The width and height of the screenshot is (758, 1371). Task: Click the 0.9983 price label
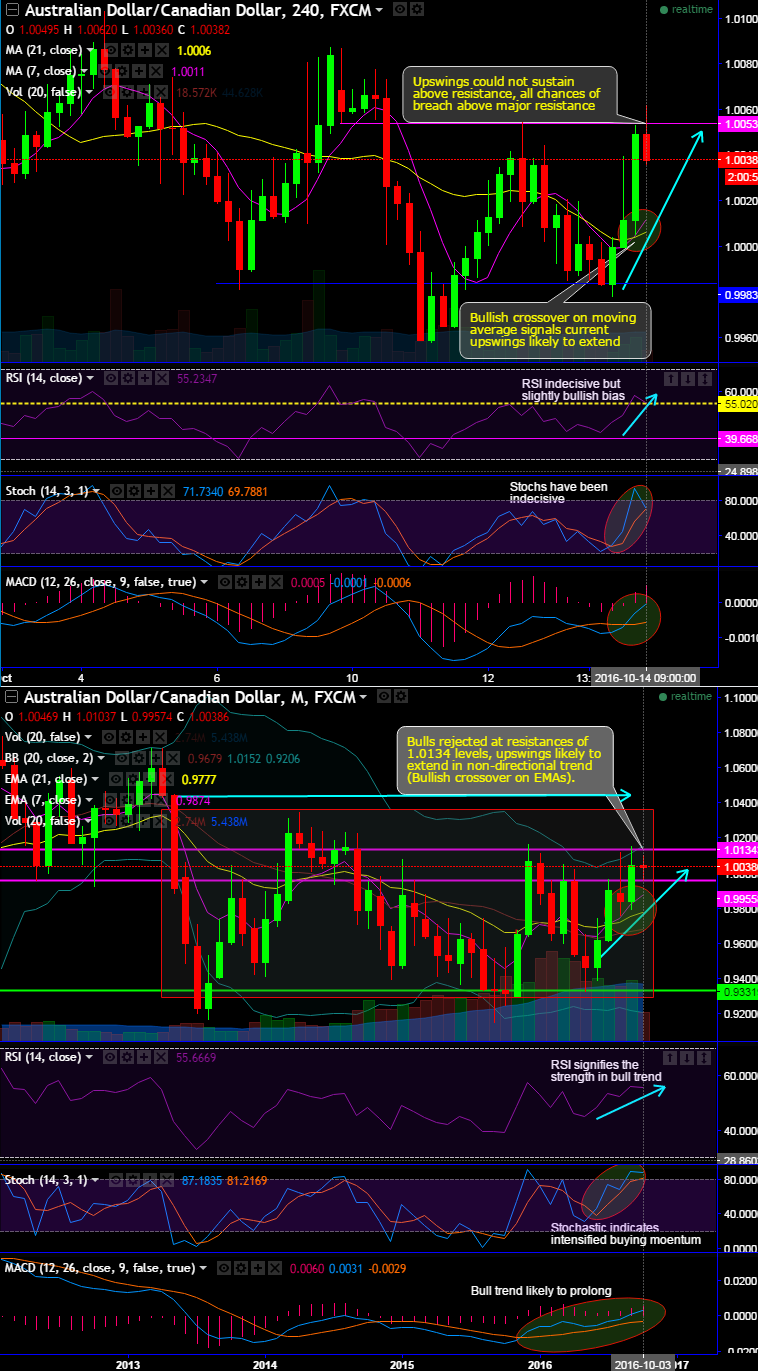pyautogui.click(x=738, y=295)
